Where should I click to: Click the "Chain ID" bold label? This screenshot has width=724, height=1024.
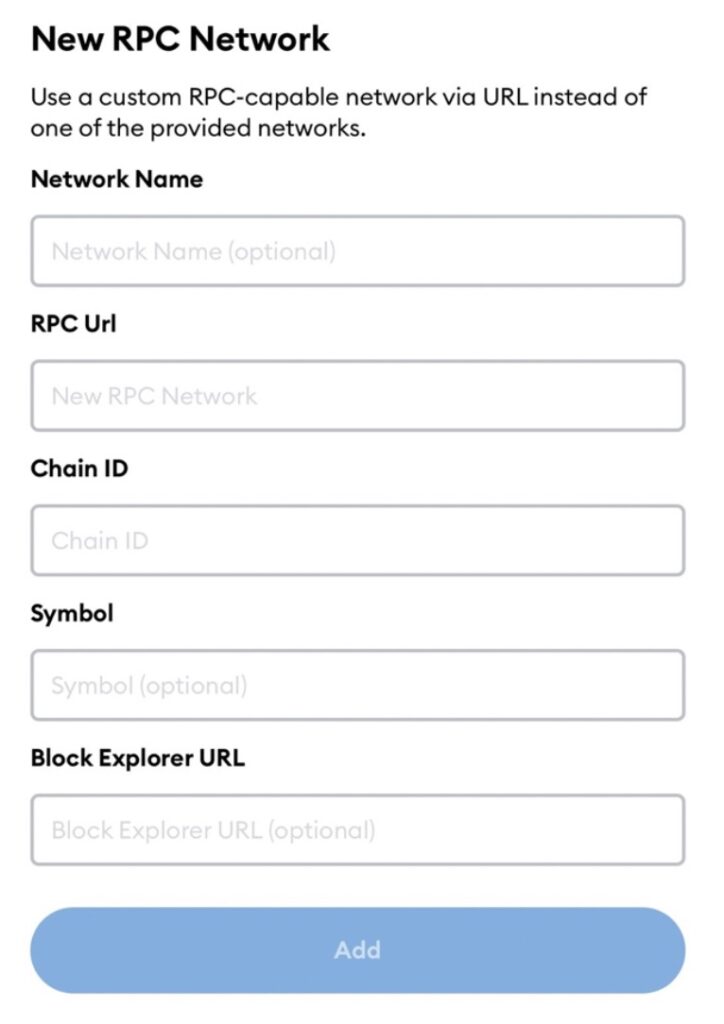pos(80,468)
